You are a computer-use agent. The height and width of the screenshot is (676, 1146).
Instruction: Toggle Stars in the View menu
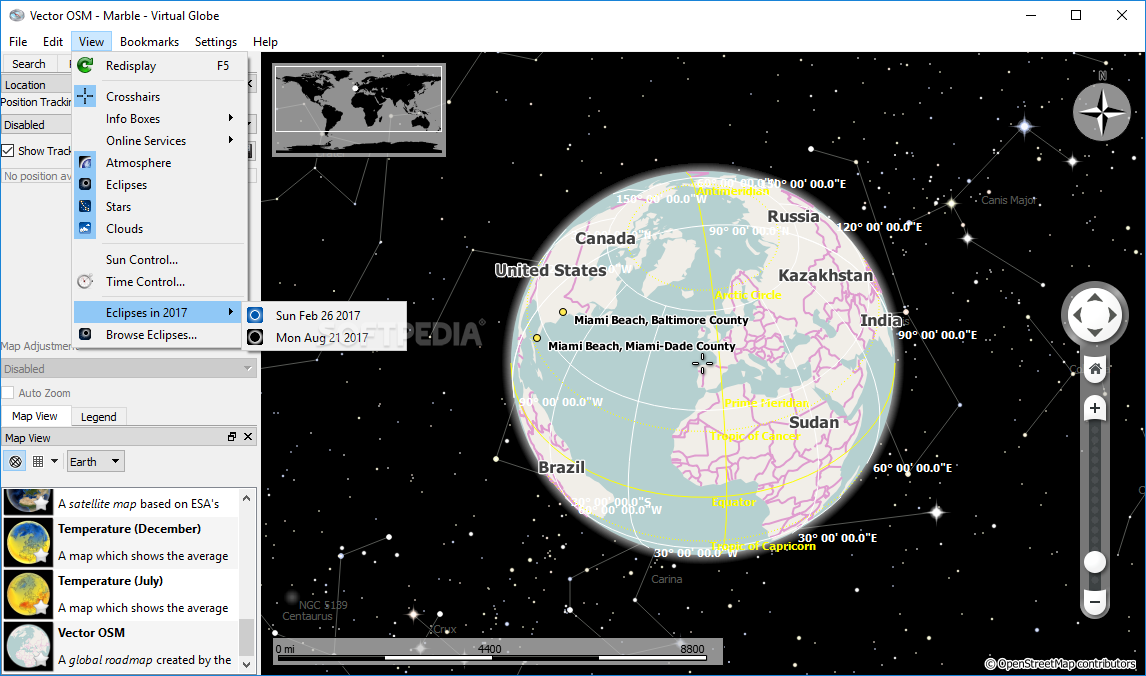point(159,206)
